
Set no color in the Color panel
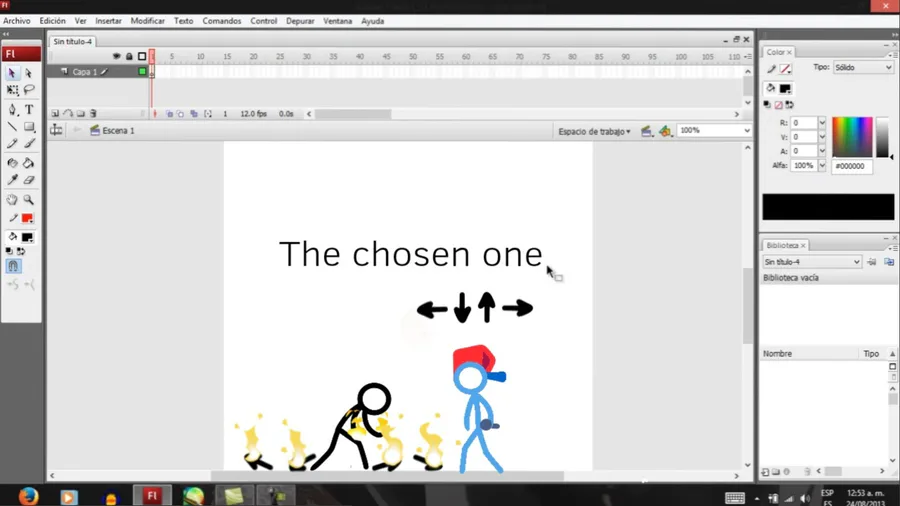(778, 105)
